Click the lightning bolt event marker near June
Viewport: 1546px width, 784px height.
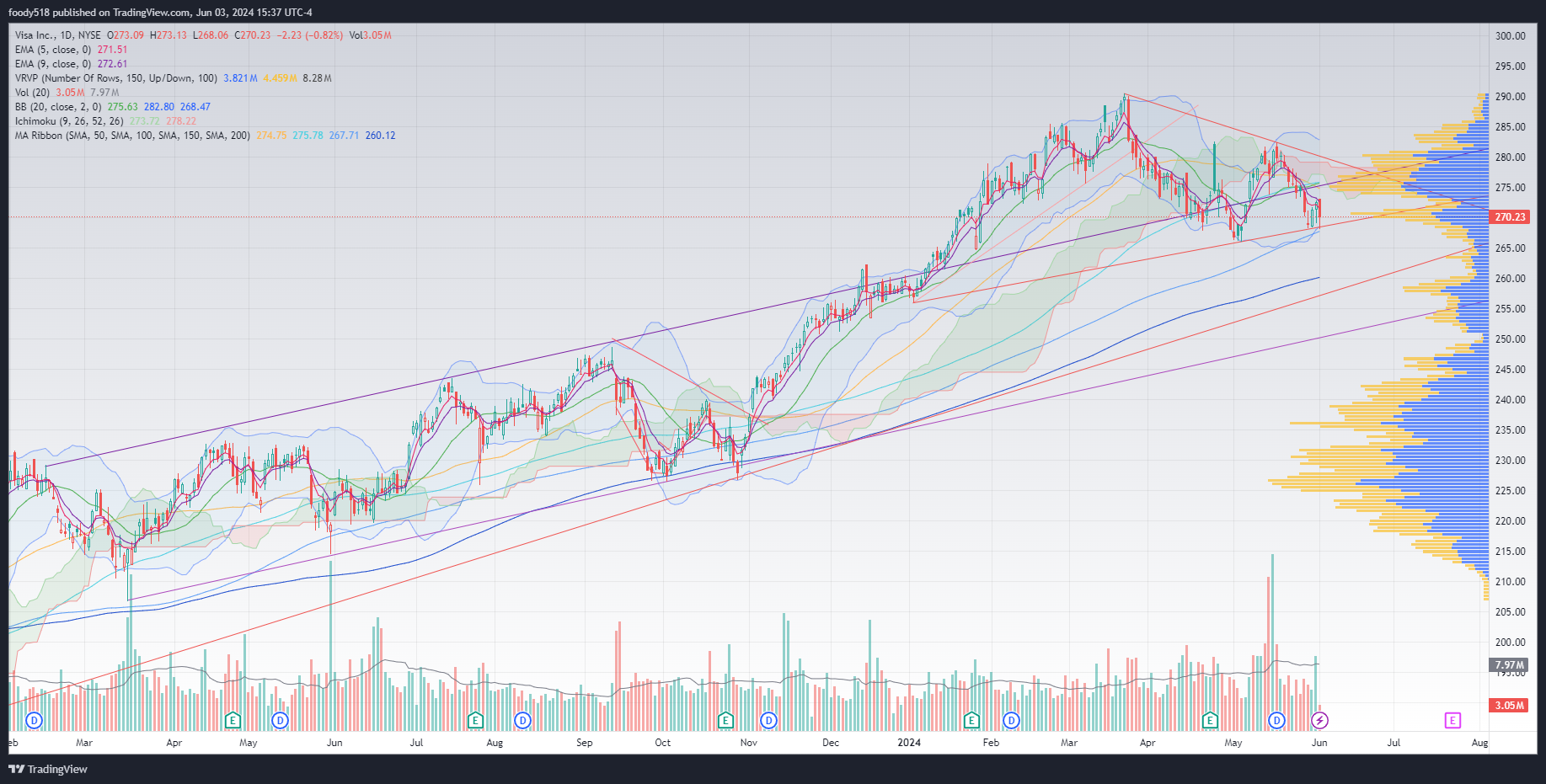pos(1320,720)
